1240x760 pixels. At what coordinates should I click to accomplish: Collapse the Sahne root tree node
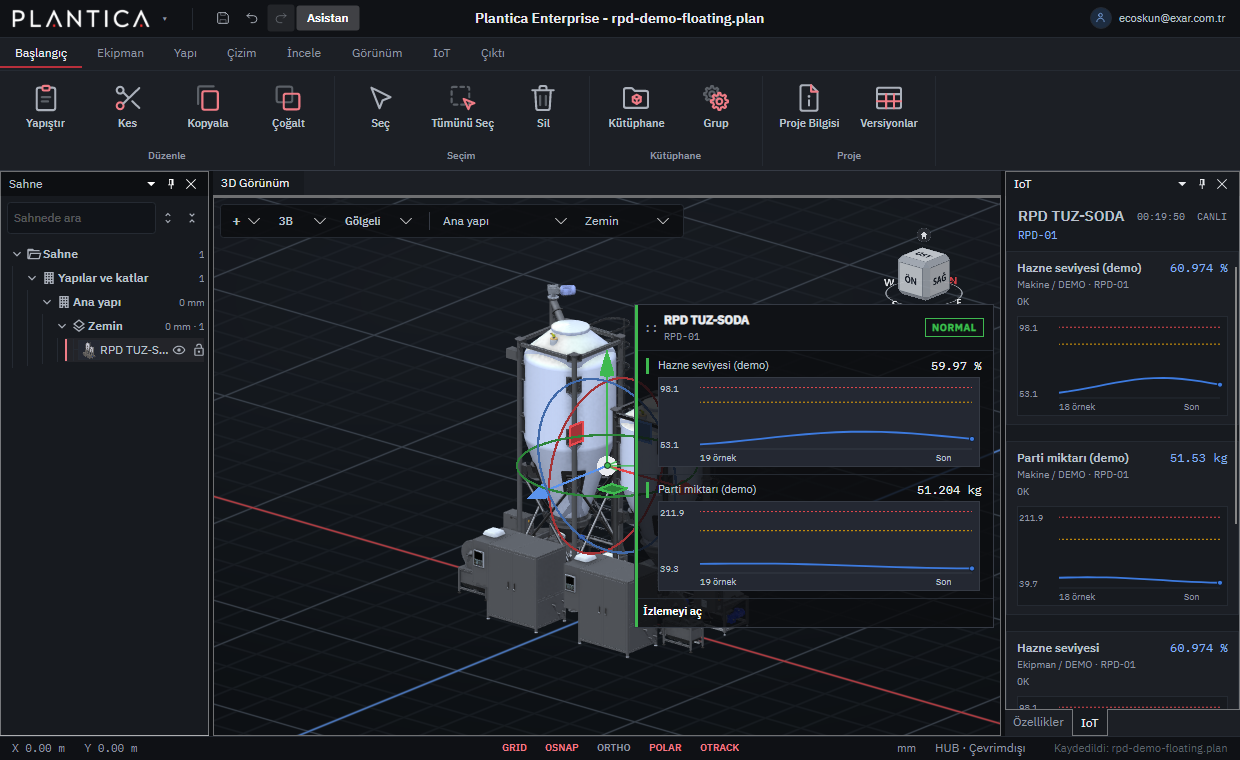(17, 254)
